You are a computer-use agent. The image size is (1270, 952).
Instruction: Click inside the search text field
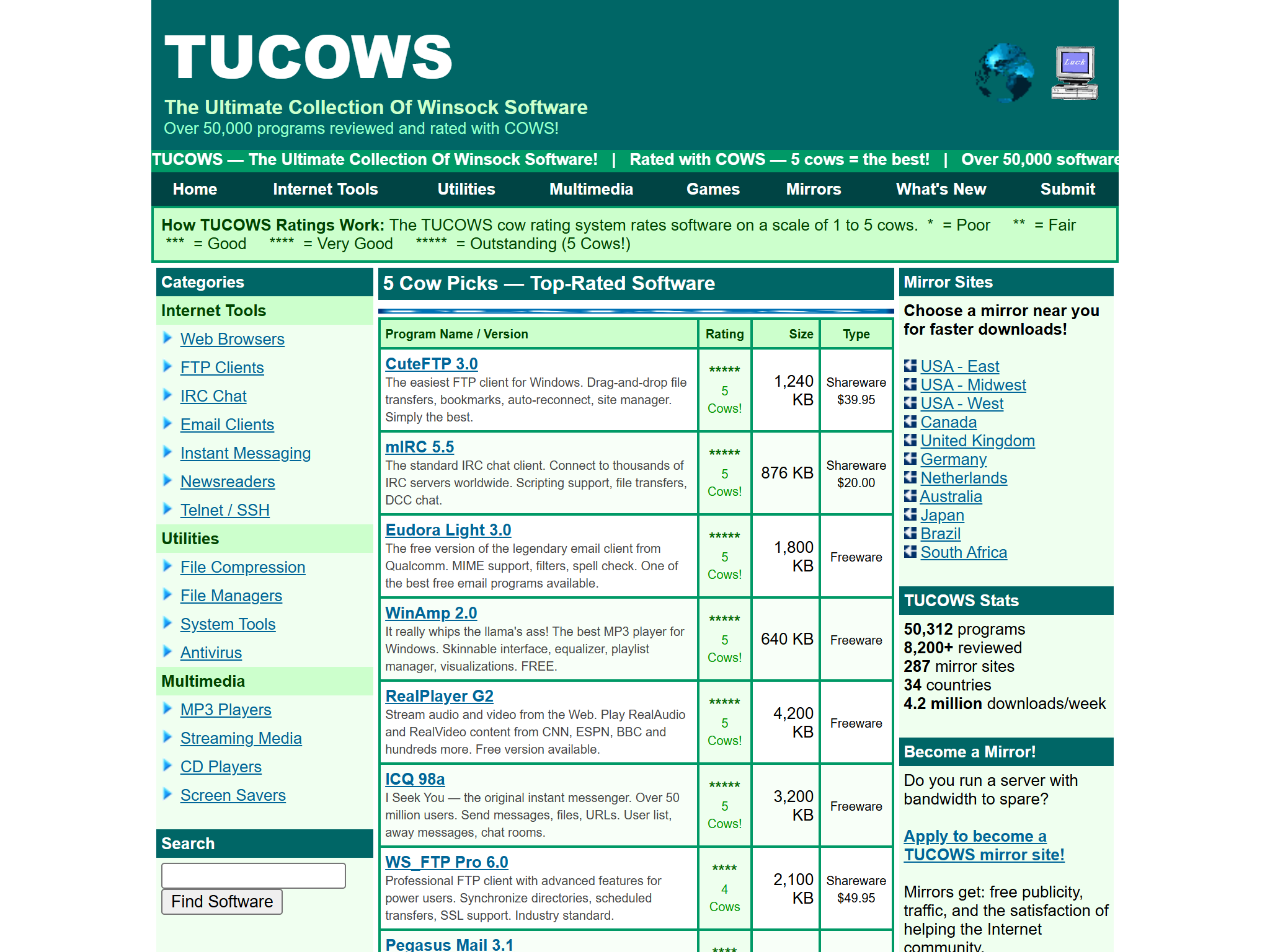[x=253, y=875]
